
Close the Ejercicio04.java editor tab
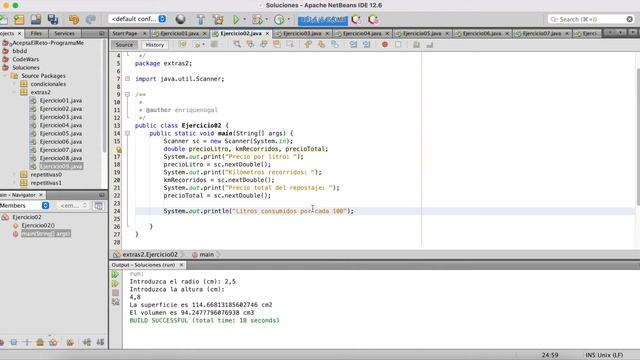pyautogui.click(x=387, y=33)
